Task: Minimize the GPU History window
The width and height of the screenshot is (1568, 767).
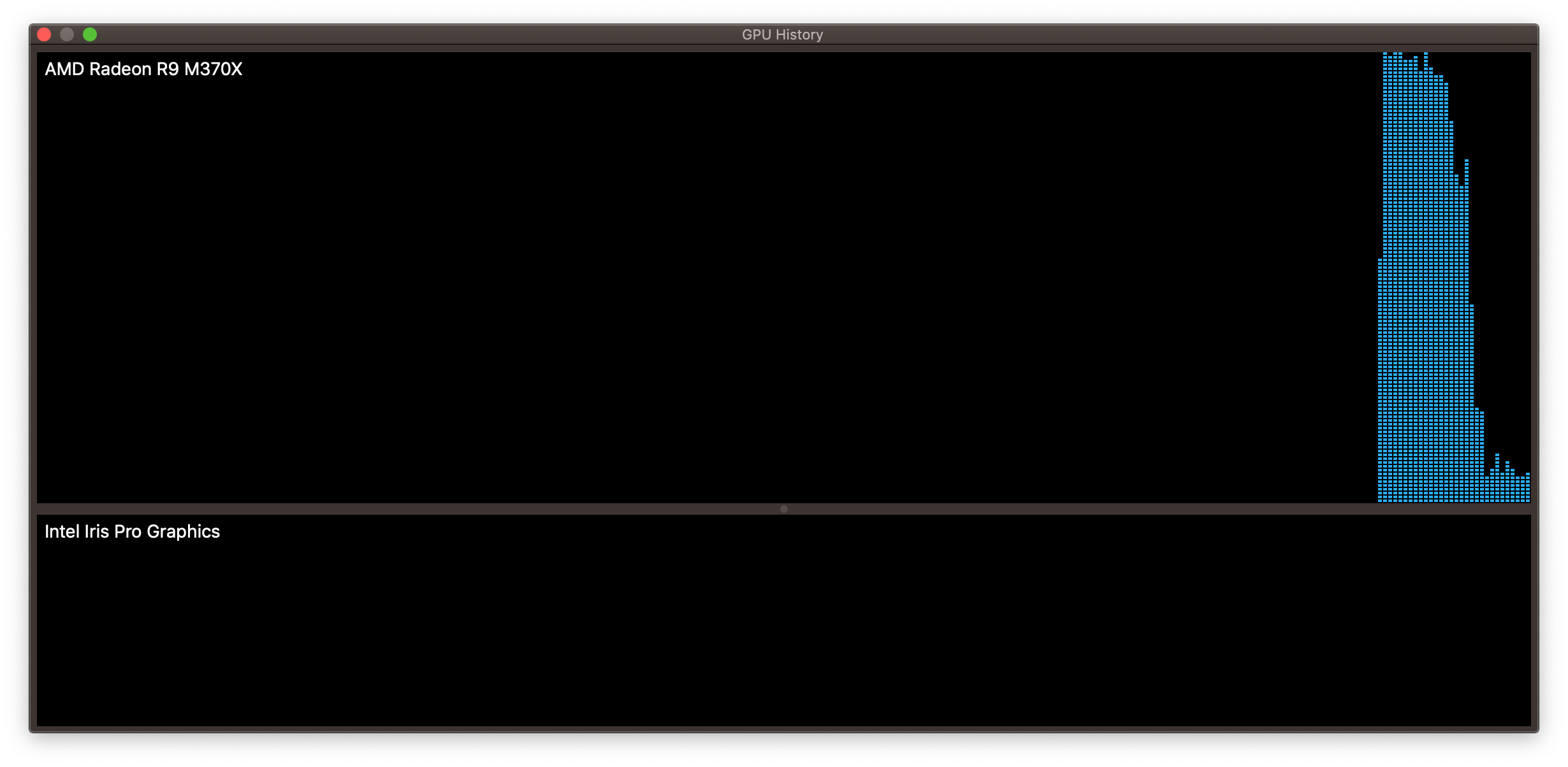Action: click(67, 34)
